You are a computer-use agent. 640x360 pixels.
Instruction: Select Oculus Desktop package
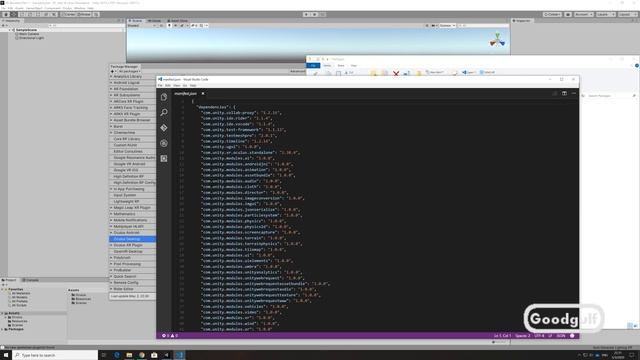pyautogui.click(x=132, y=239)
